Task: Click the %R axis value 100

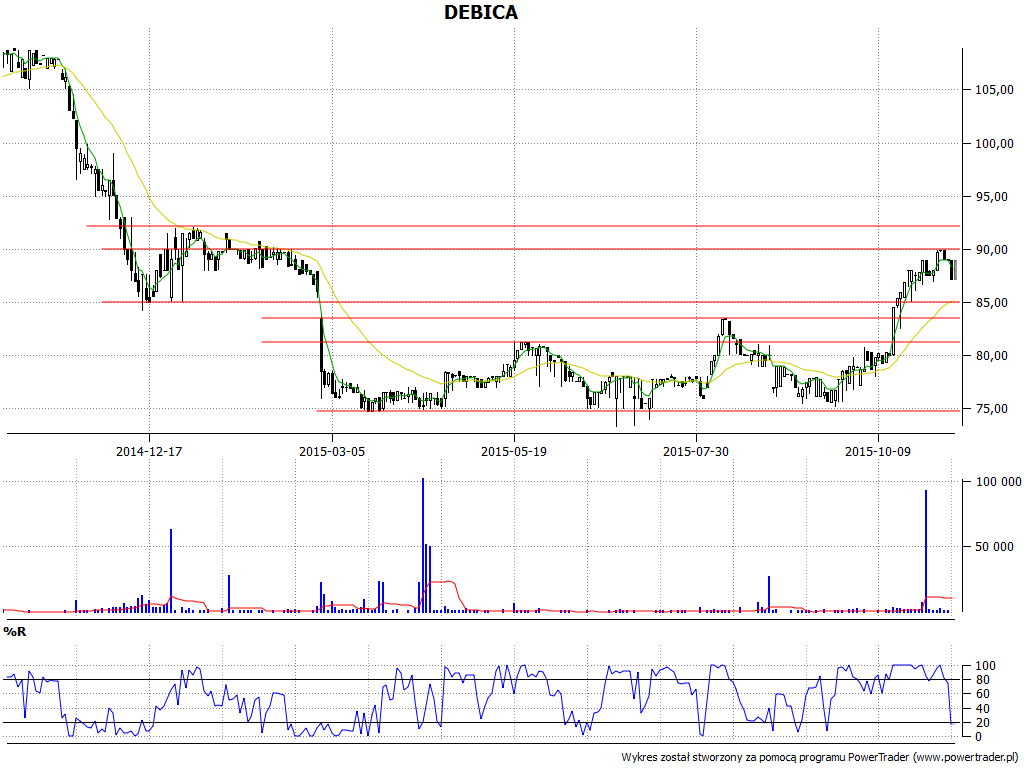Action: (x=985, y=666)
